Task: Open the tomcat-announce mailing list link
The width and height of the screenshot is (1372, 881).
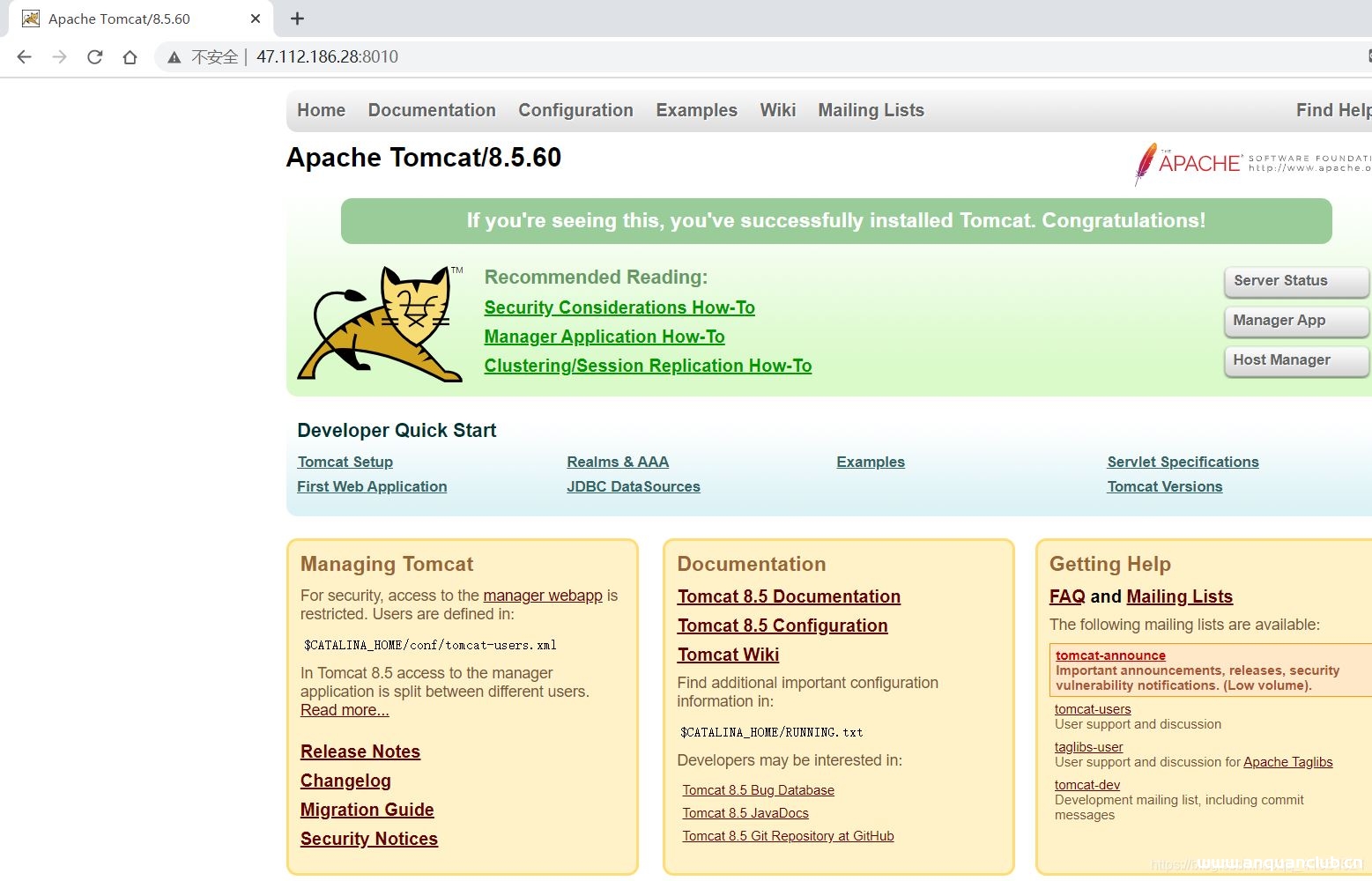Action: 1110,655
